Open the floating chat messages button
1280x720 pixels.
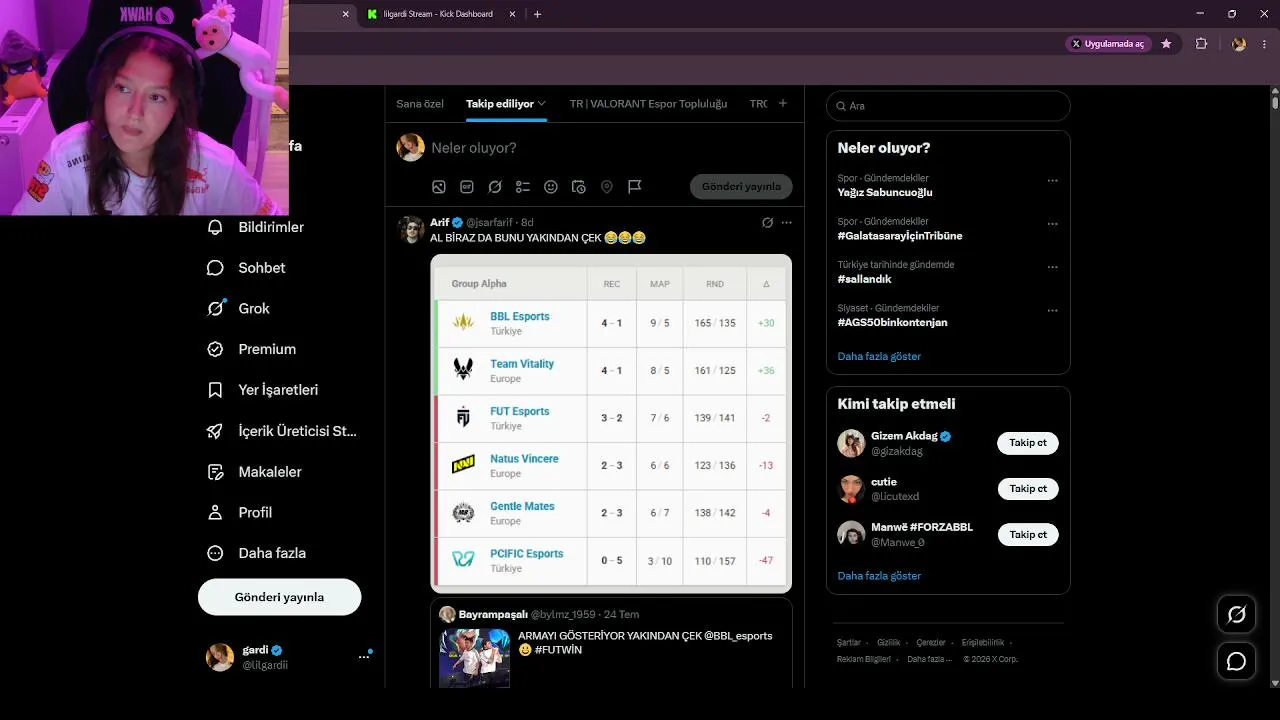(1236, 661)
